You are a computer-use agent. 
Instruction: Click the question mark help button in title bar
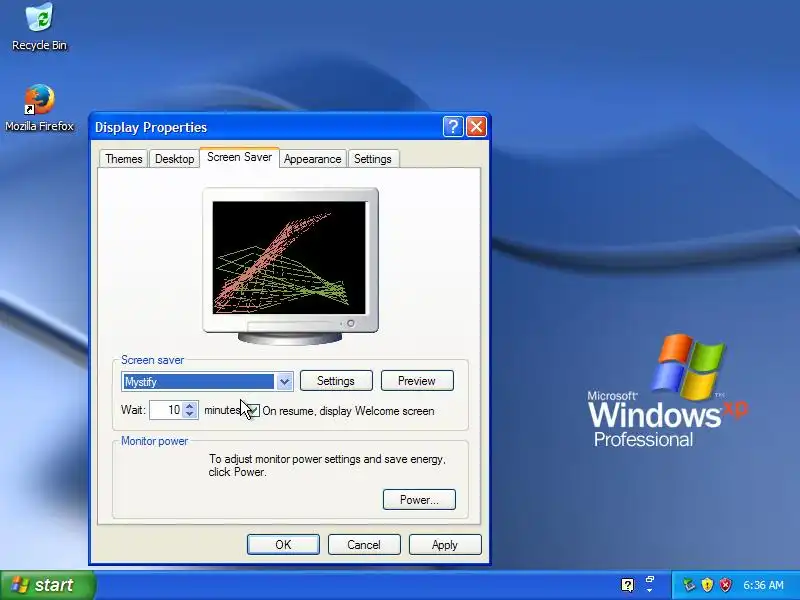(x=453, y=127)
